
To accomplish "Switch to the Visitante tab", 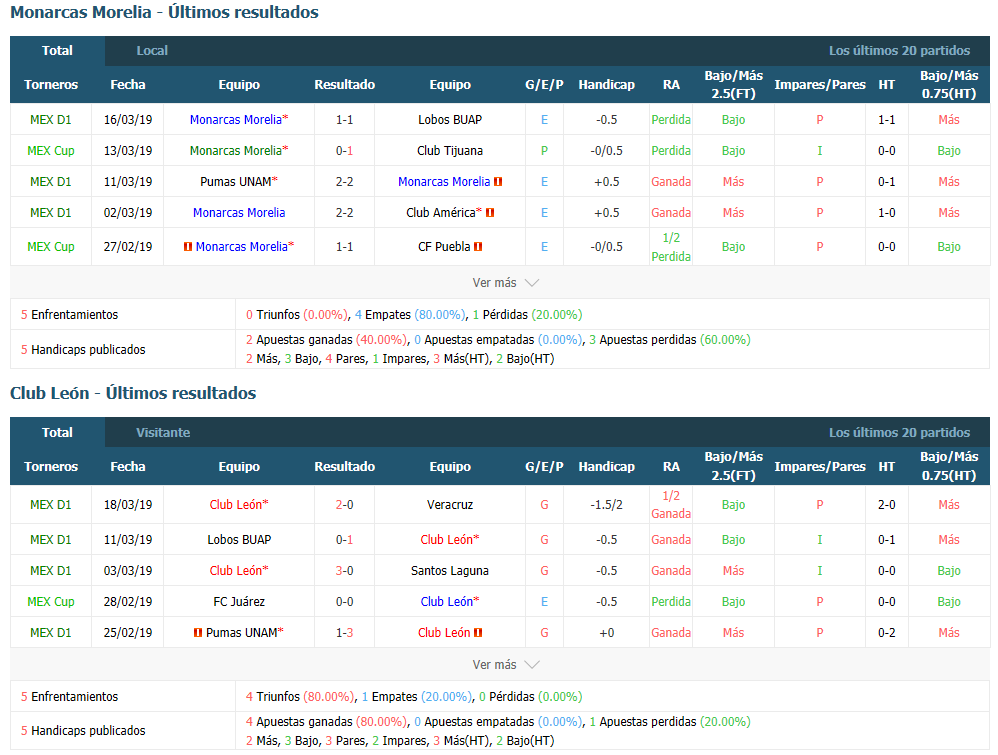I will click(x=163, y=433).
